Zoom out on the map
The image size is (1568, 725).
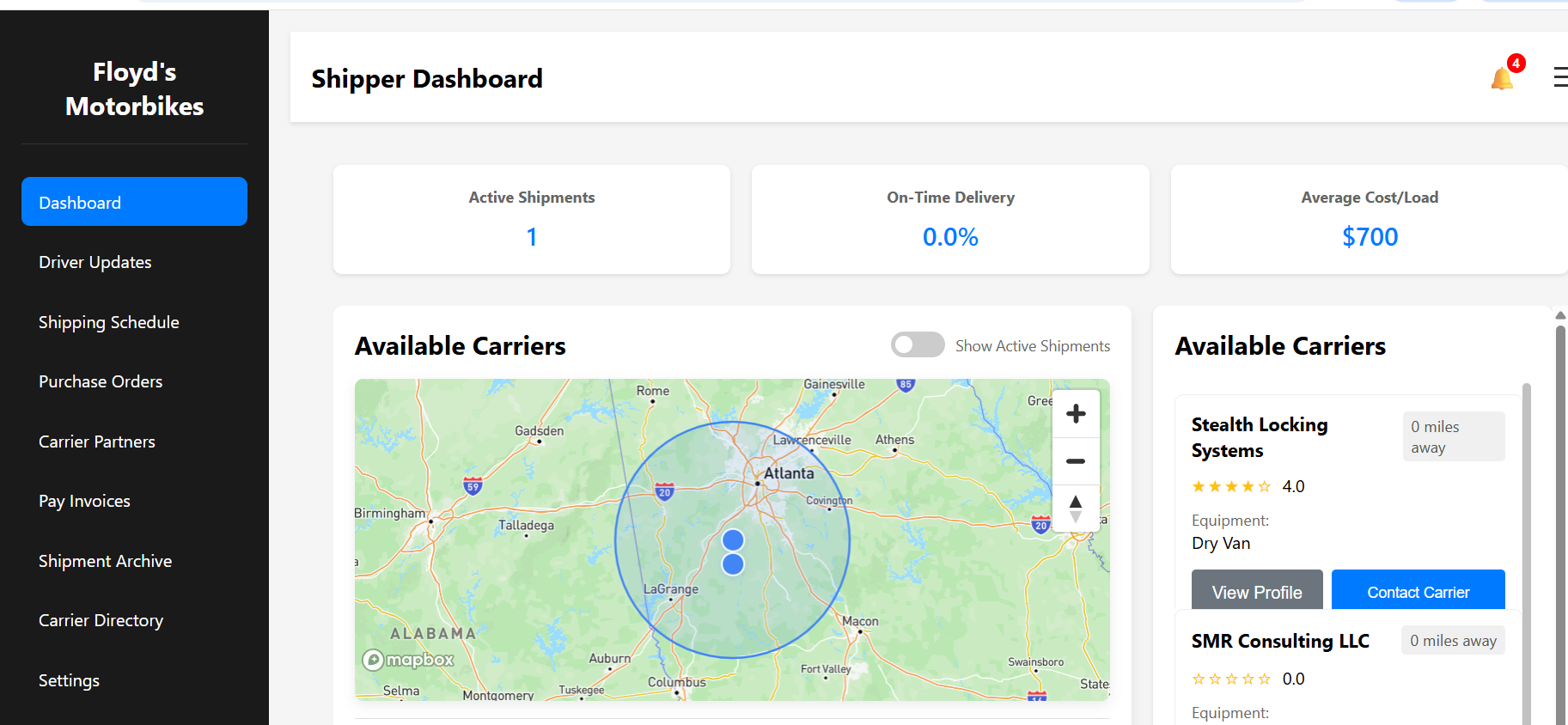(x=1076, y=461)
